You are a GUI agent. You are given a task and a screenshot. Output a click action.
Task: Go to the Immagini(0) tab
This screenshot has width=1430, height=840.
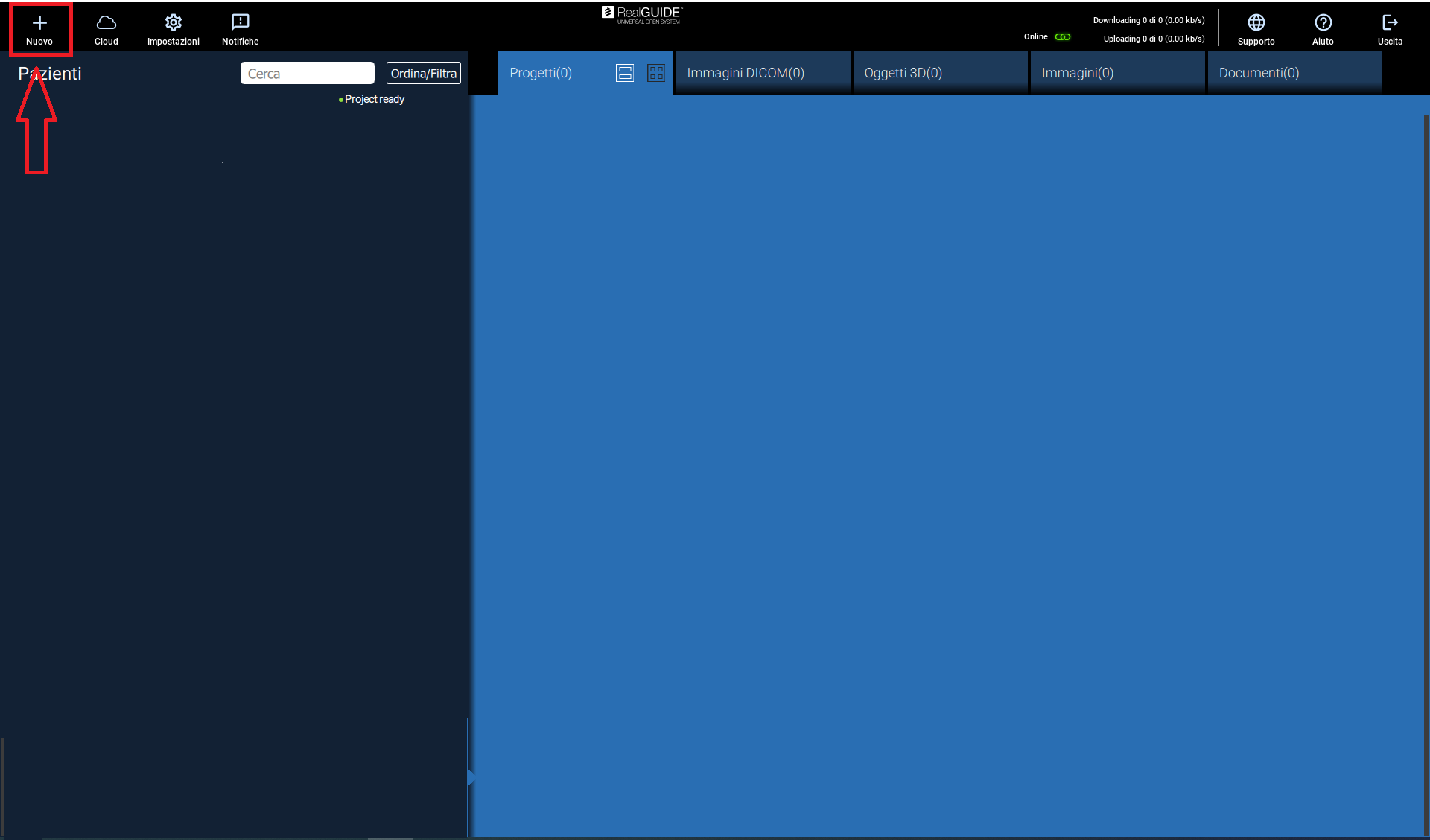(x=1077, y=73)
